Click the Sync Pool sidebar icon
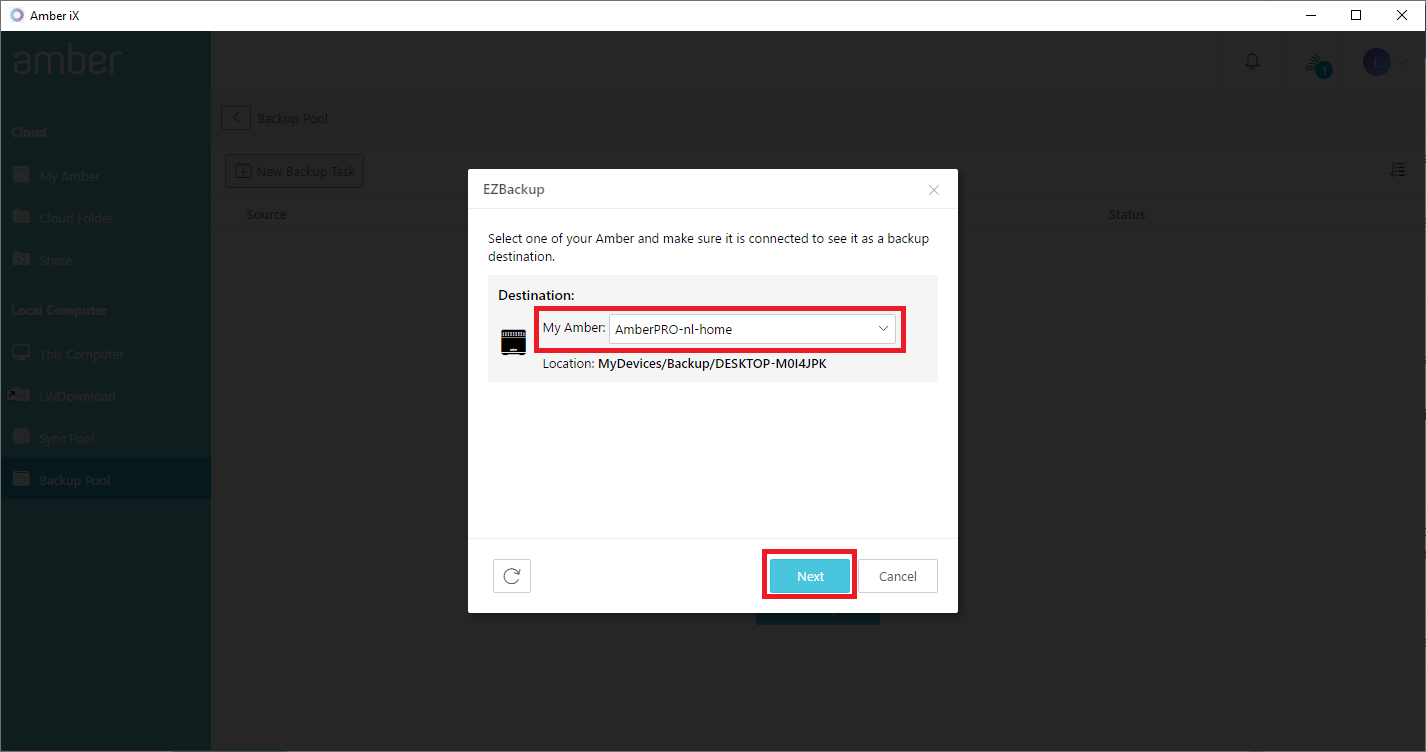The width and height of the screenshot is (1426, 752). coord(21,437)
